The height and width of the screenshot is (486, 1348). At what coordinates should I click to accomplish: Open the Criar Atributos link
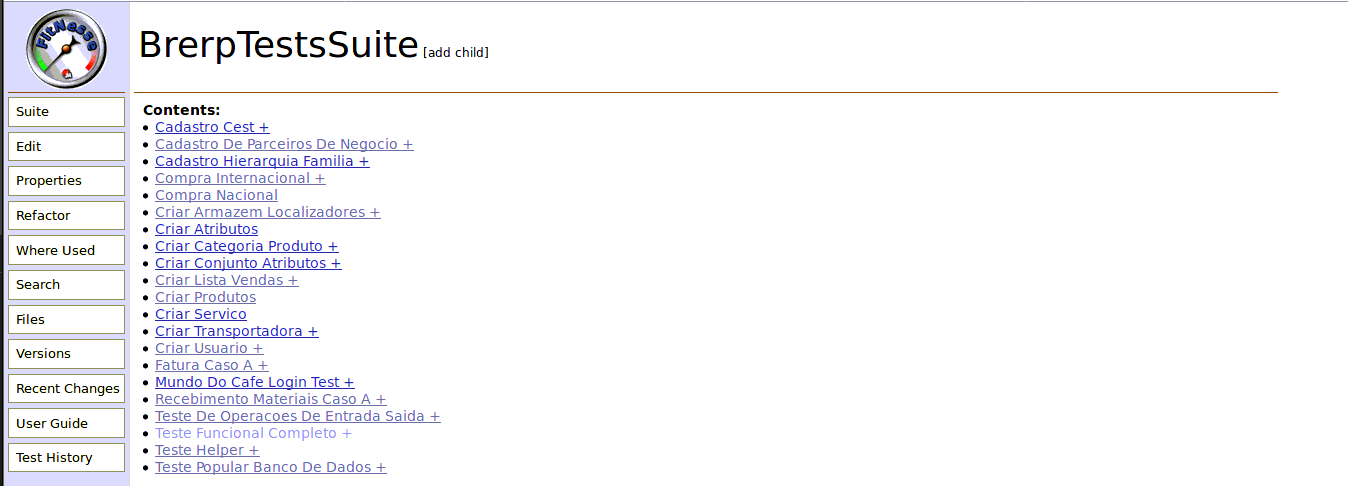tap(206, 229)
